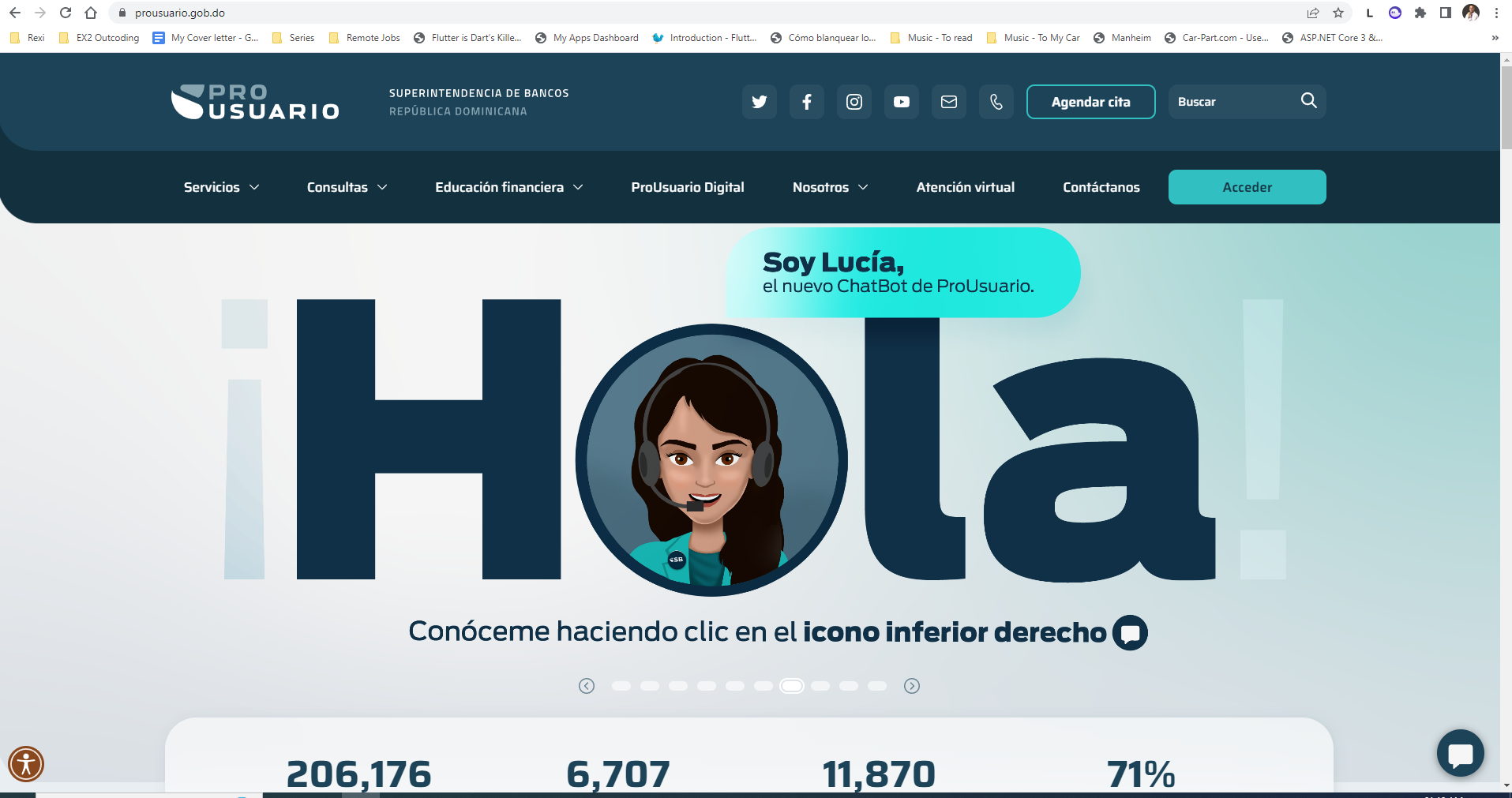The height and width of the screenshot is (798, 1512).
Task: Open the Twitter social media icon
Action: [759, 102]
